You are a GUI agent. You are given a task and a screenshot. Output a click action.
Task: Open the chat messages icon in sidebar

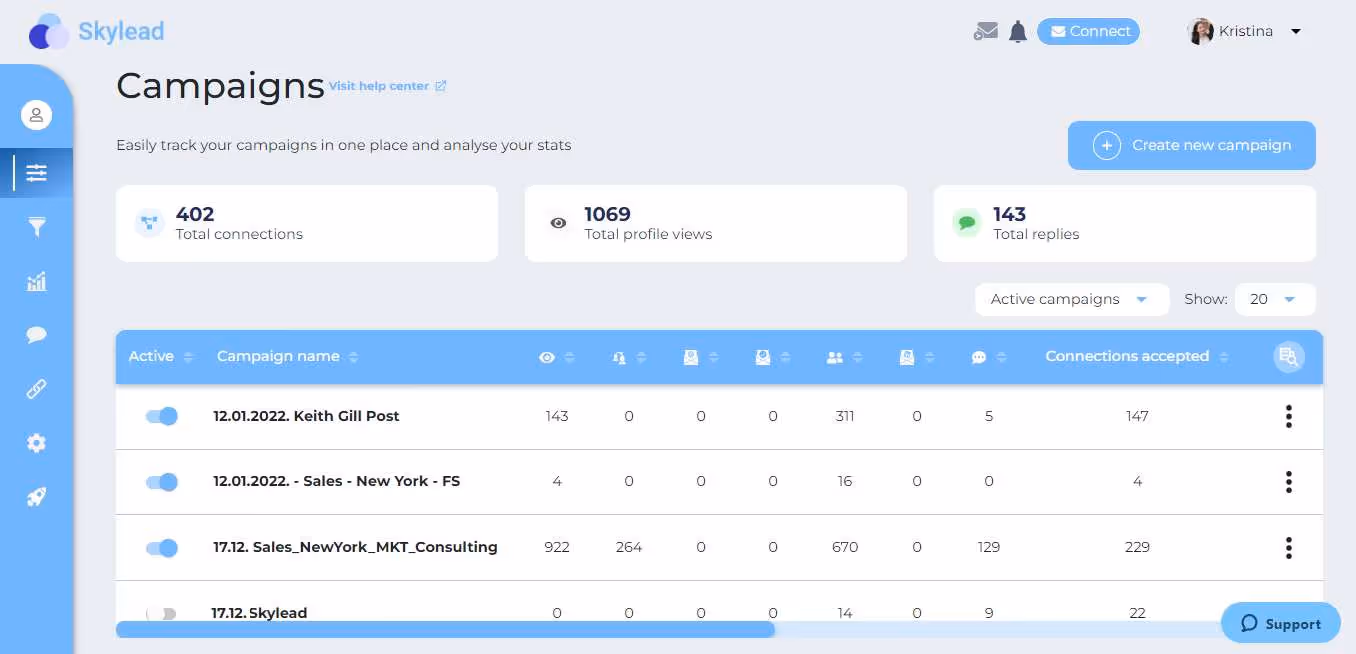37,335
